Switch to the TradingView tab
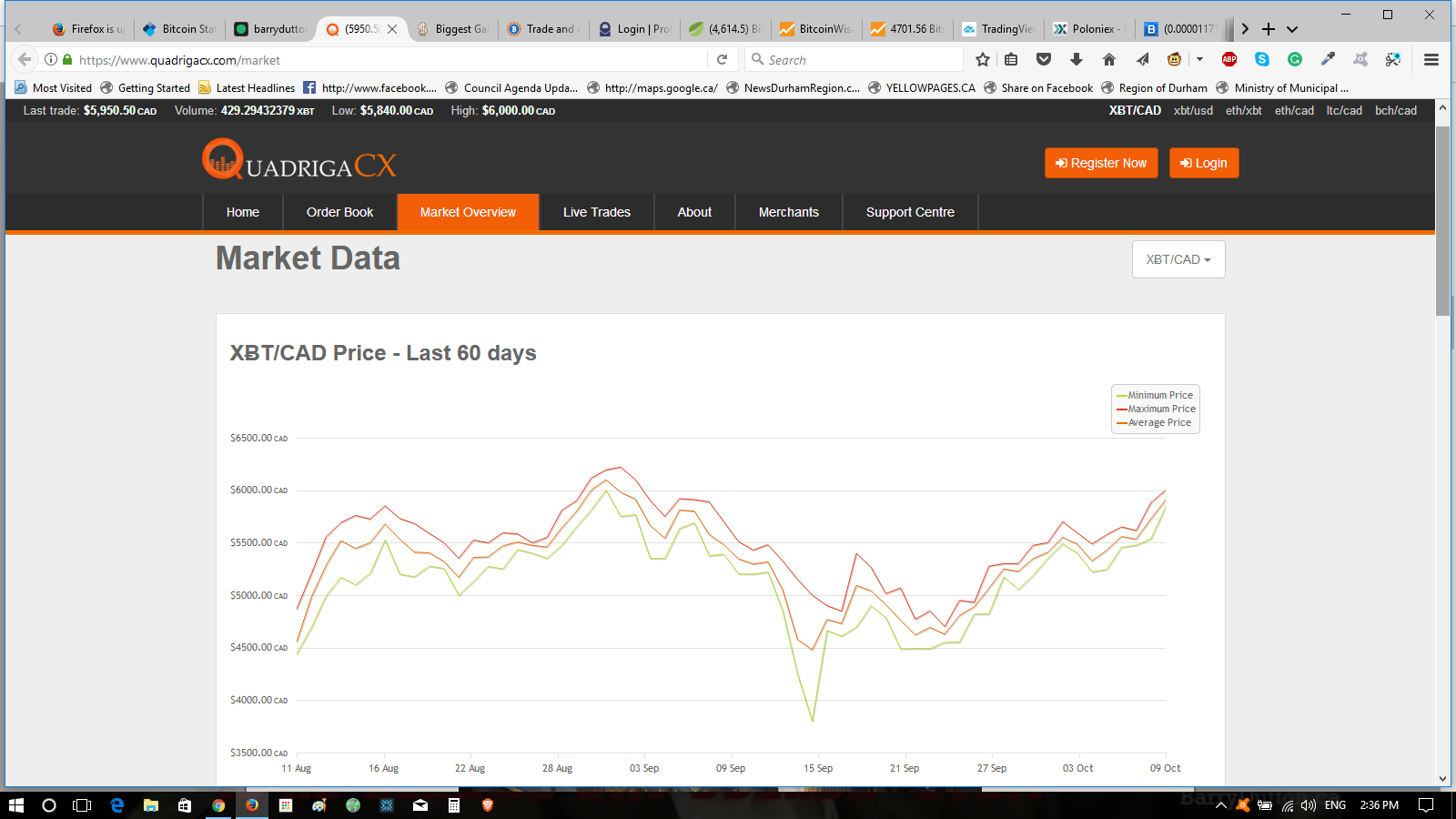The height and width of the screenshot is (819, 1456). (998, 29)
